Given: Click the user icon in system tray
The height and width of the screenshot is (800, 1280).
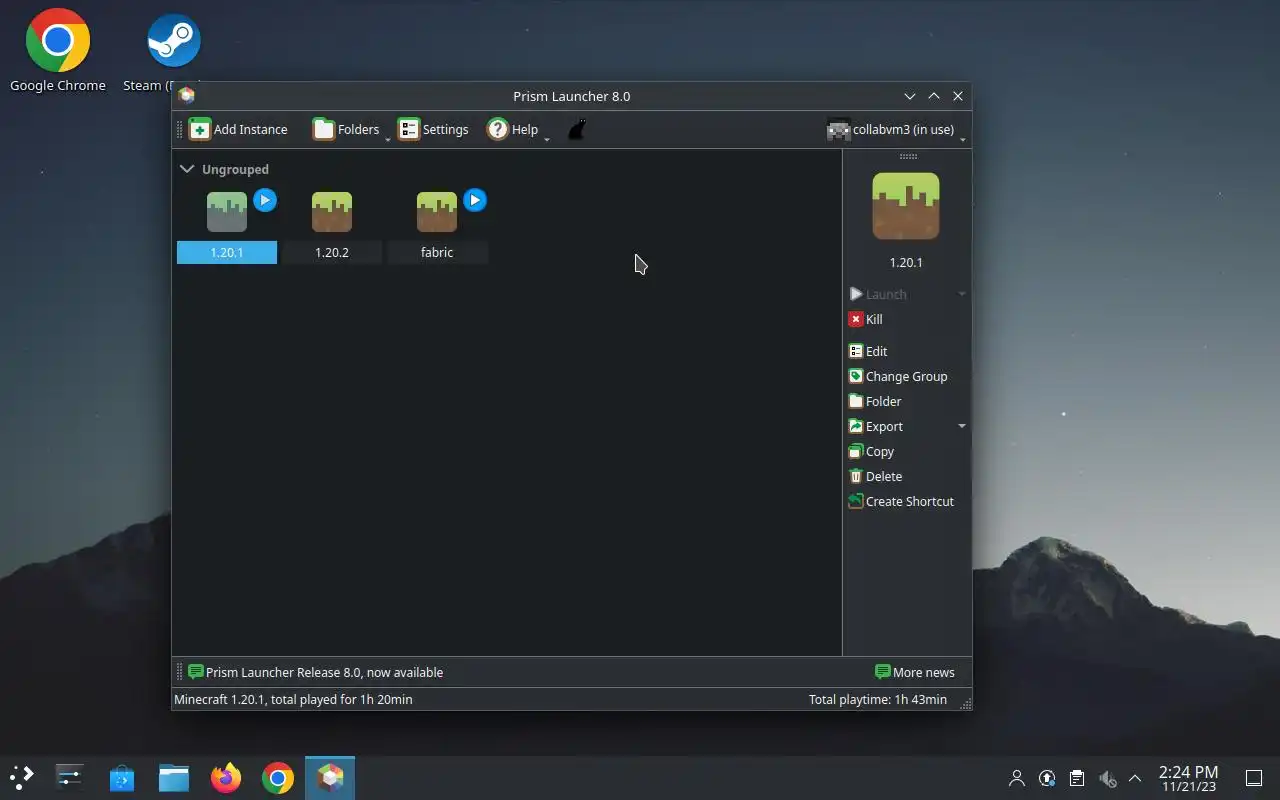Looking at the screenshot, I should tap(1017, 778).
